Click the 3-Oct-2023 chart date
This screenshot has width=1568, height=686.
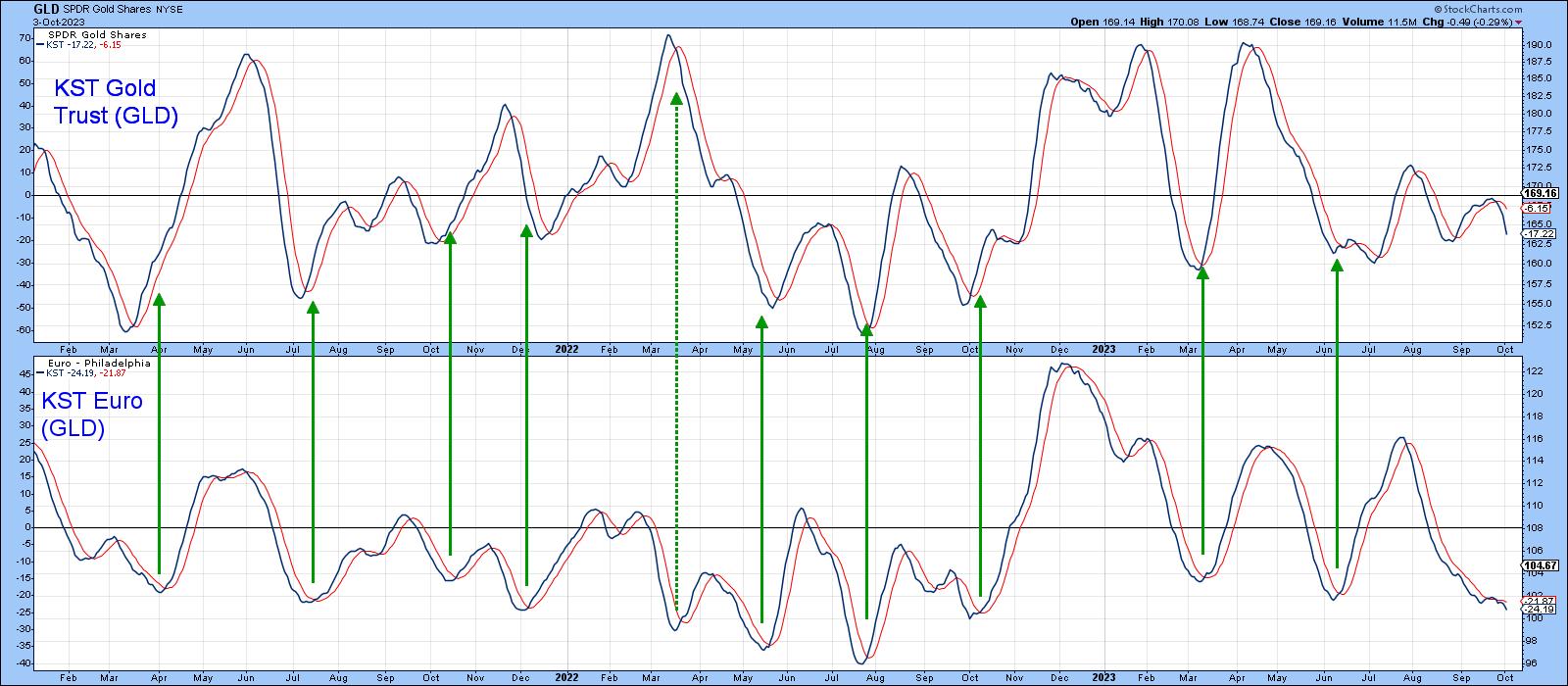59,22
